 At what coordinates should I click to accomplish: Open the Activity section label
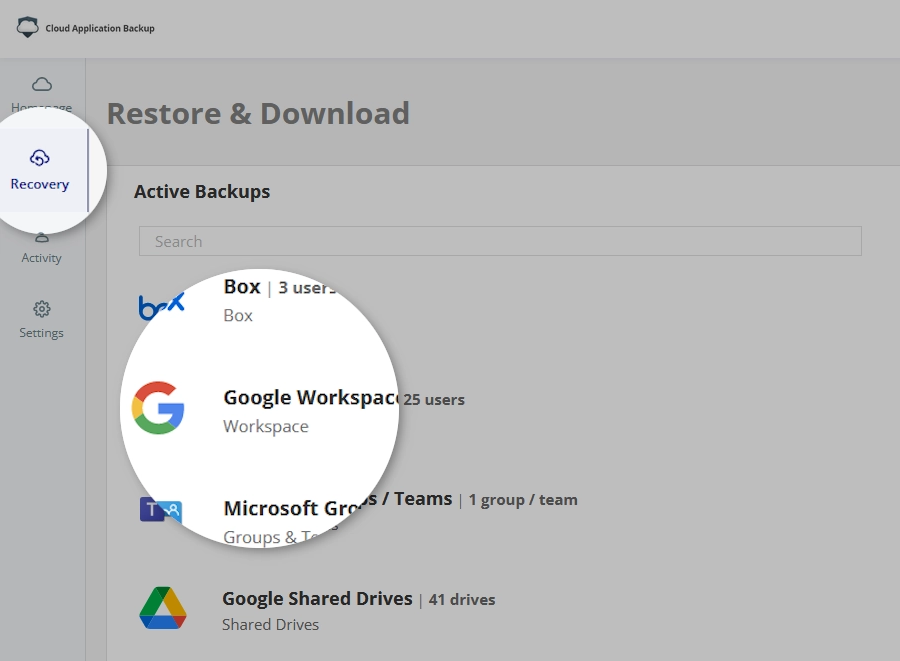(41, 258)
